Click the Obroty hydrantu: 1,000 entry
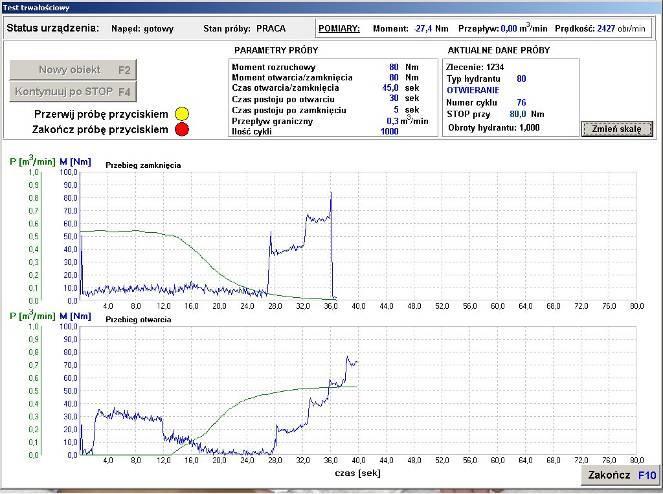663x494 pixels. pos(494,128)
